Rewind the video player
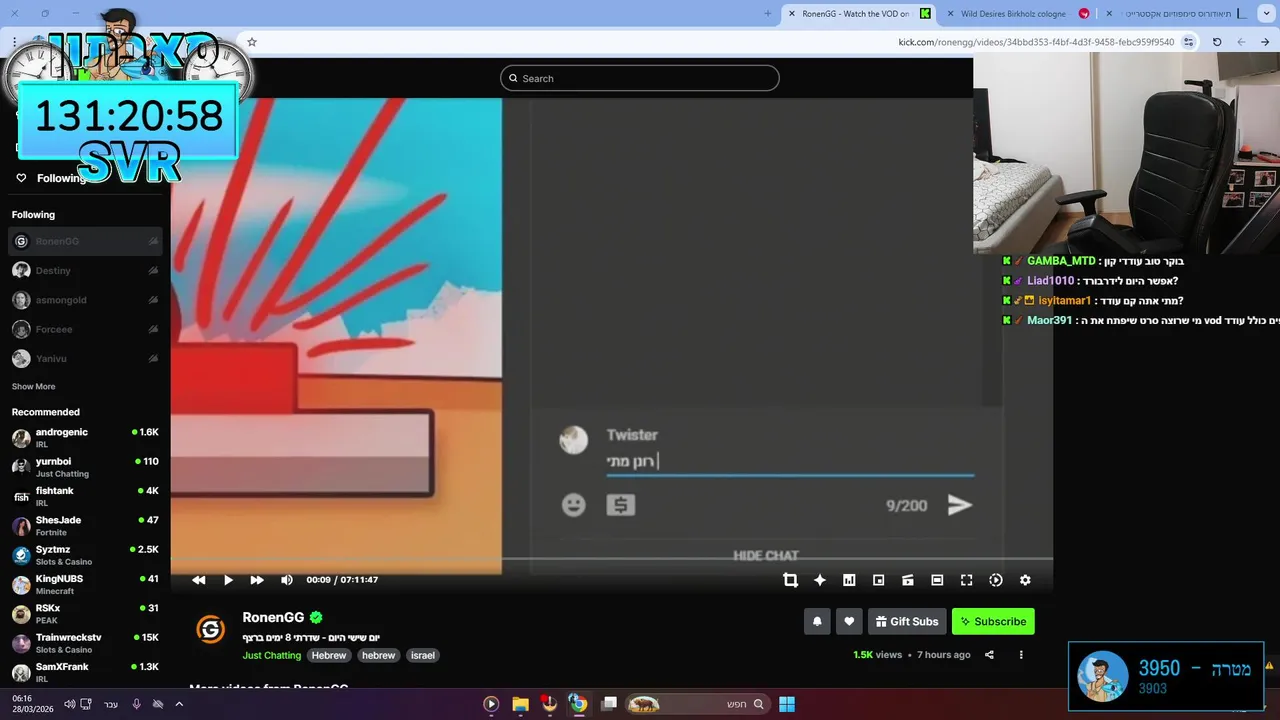 click(x=199, y=580)
